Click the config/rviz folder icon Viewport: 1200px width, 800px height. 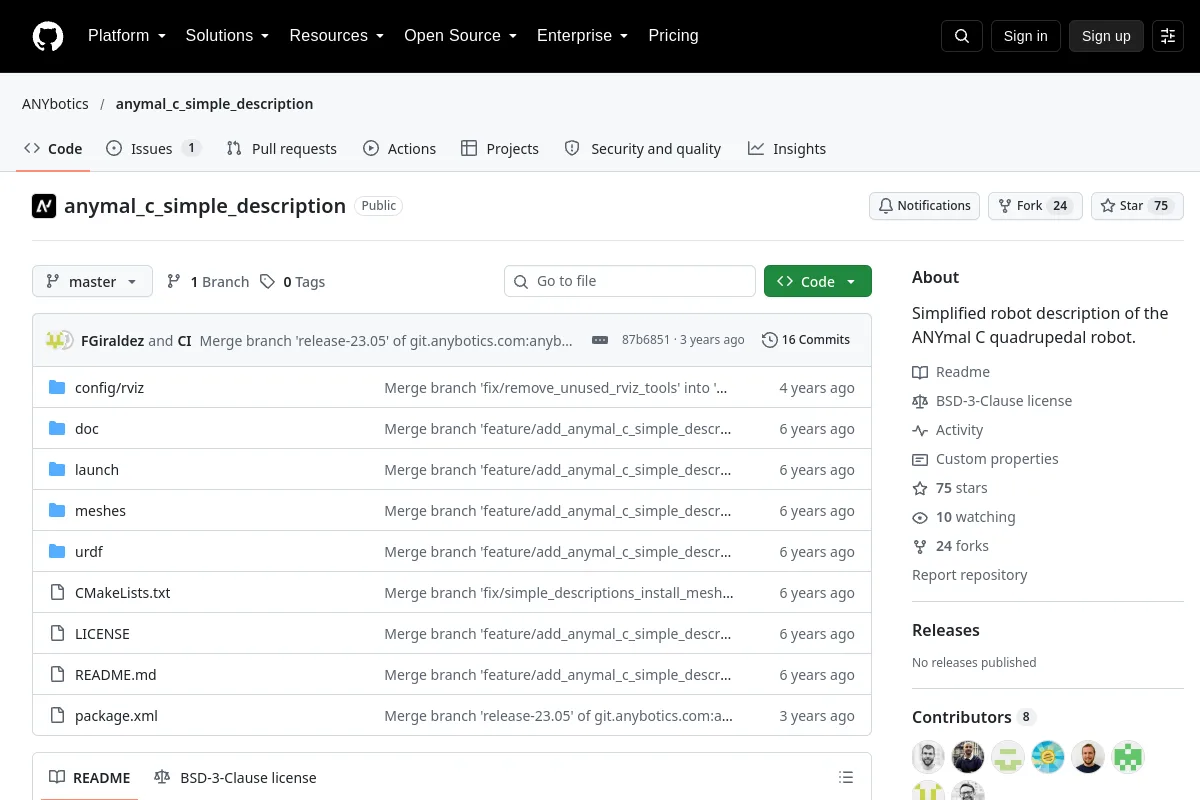[x=57, y=388]
